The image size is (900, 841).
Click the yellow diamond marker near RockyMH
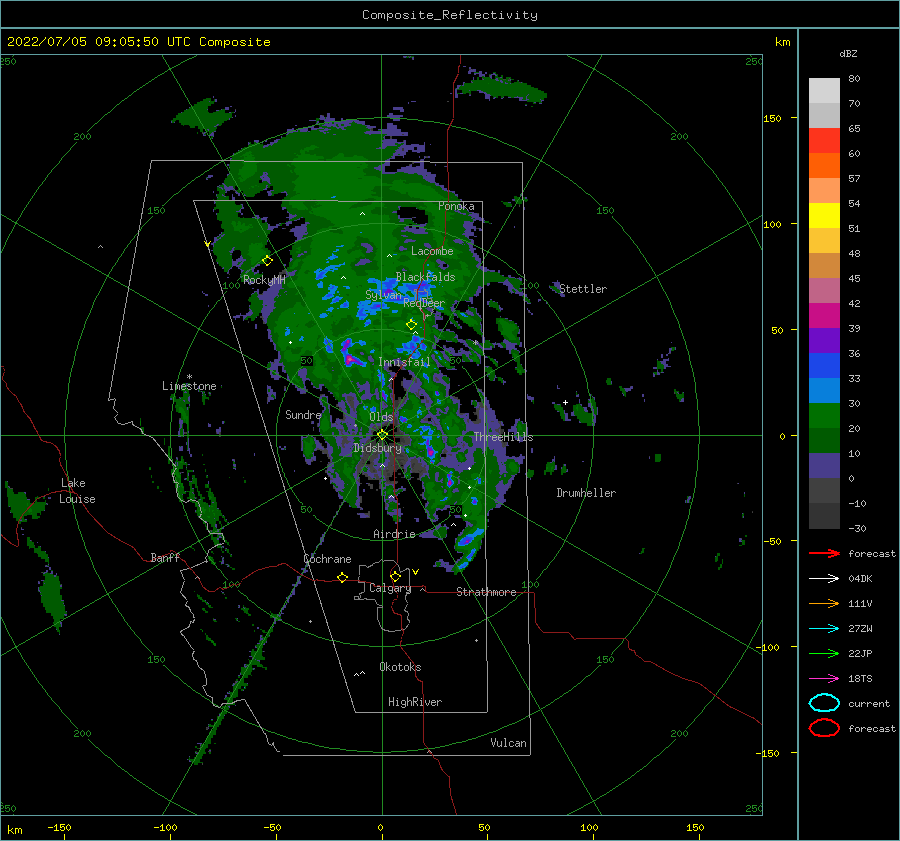(267, 261)
